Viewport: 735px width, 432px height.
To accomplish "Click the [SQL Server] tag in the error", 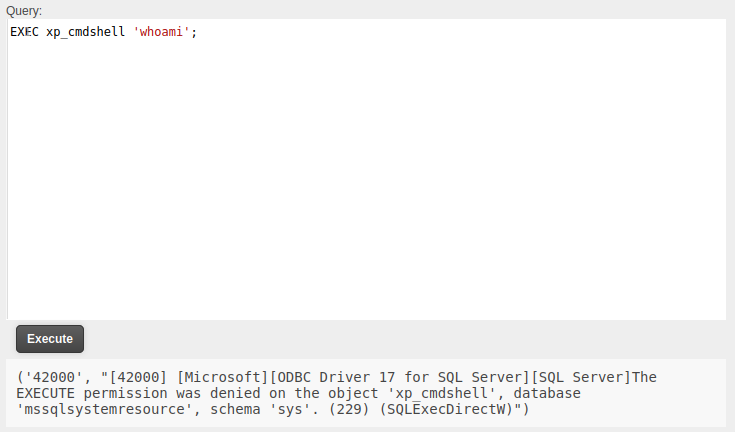I will coord(580,377).
